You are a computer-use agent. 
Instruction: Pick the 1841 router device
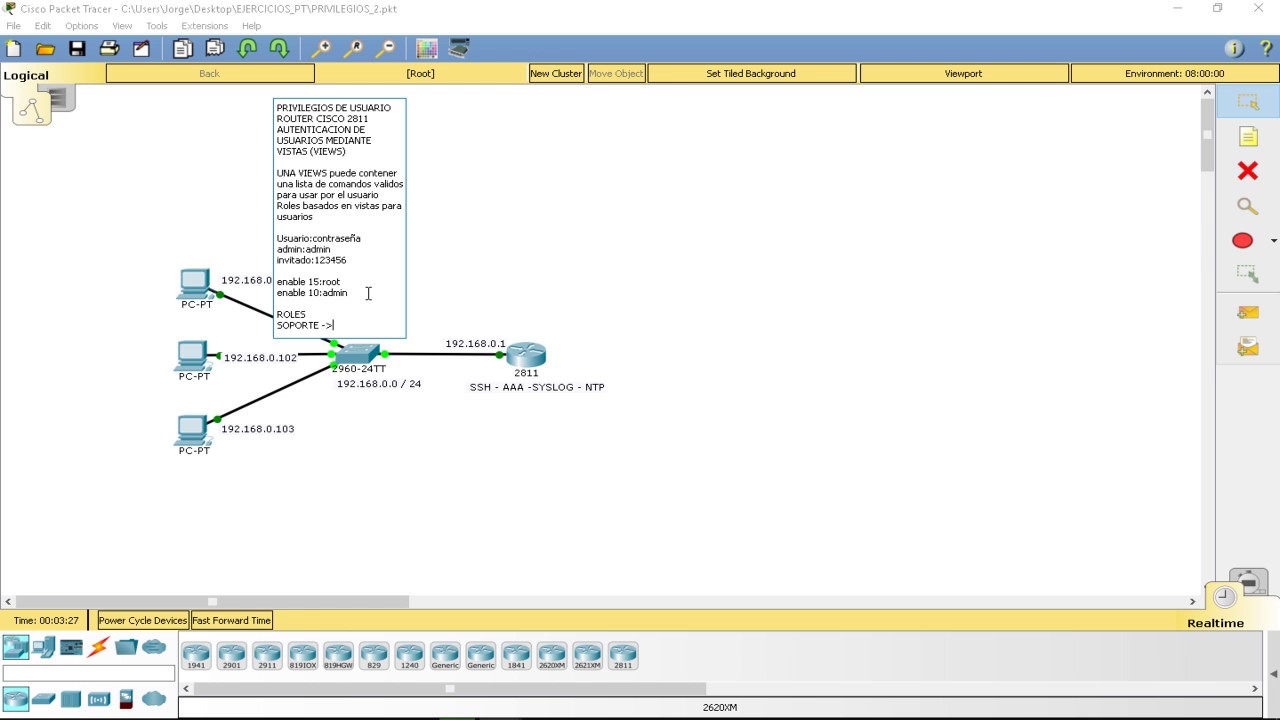coord(516,656)
